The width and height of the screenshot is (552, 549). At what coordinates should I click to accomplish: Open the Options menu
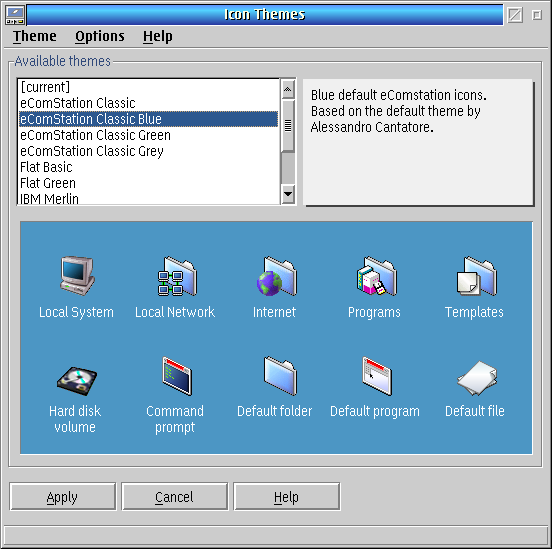pyautogui.click(x=100, y=36)
